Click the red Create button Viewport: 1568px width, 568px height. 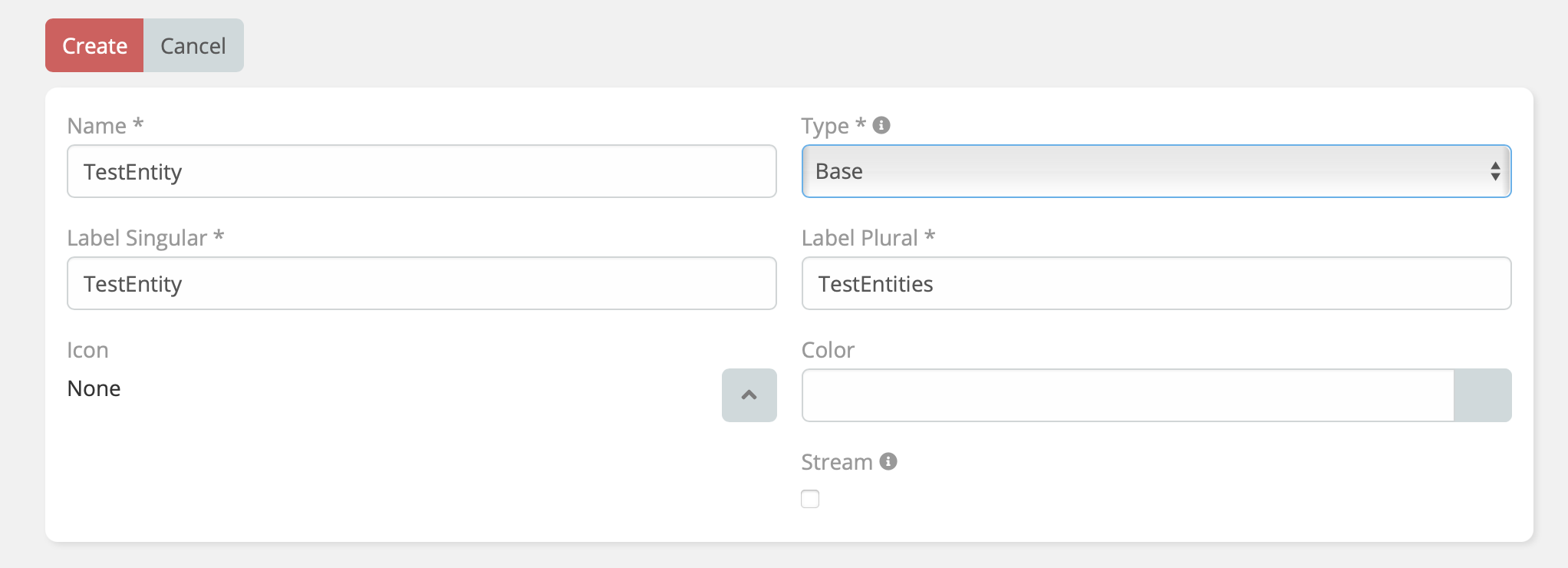[x=94, y=46]
